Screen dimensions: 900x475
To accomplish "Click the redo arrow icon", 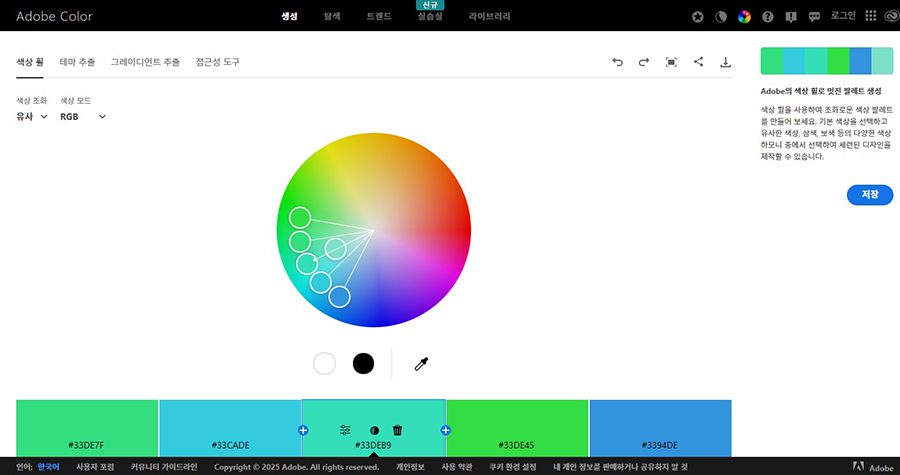I will (x=644, y=62).
